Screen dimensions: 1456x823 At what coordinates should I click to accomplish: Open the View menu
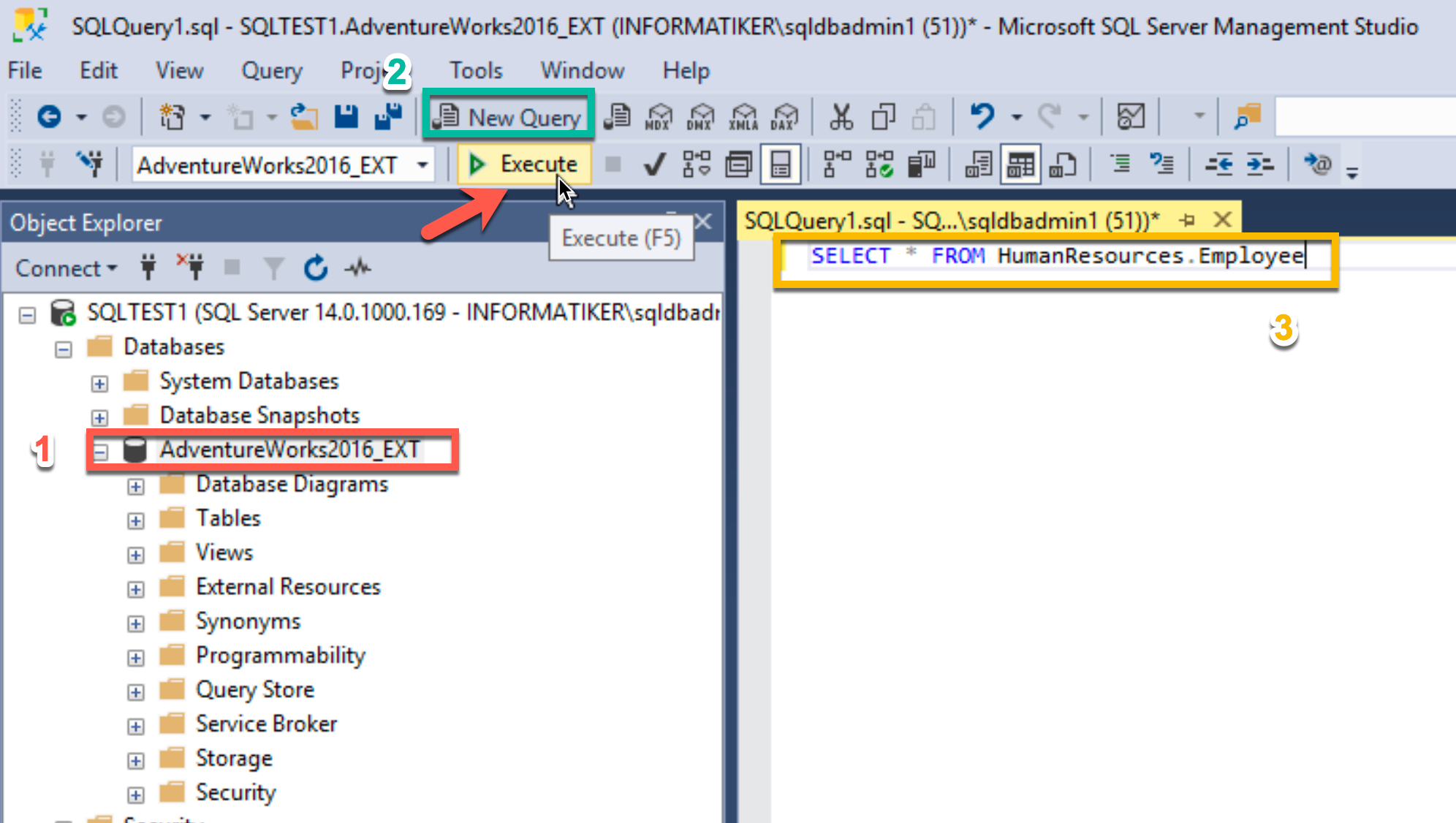pyautogui.click(x=179, y=71)
